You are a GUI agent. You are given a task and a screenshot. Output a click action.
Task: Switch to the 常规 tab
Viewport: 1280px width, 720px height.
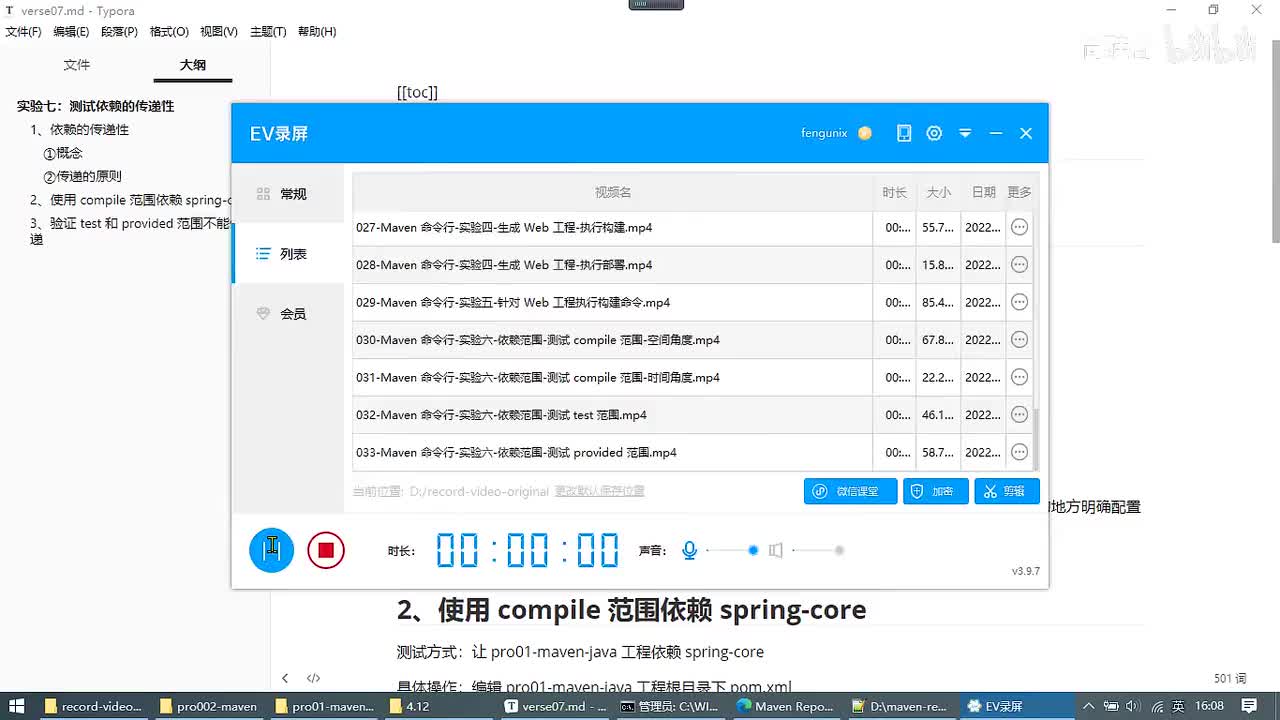coord(288,194)
